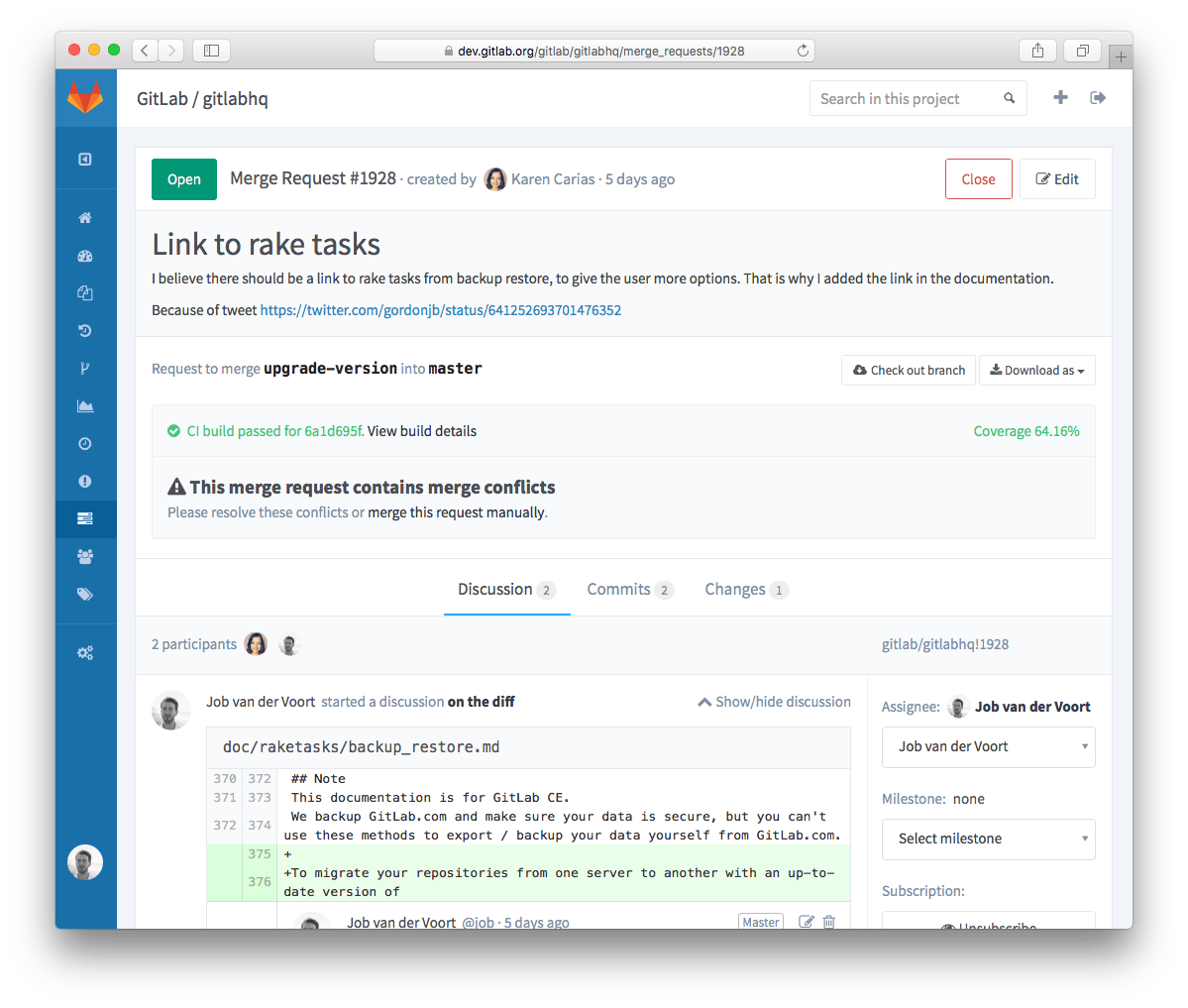Open assignee Job van der Voort dropdown
Image resolution: width=1188 pixels, height=1008 pixels.
click(988, 746)
